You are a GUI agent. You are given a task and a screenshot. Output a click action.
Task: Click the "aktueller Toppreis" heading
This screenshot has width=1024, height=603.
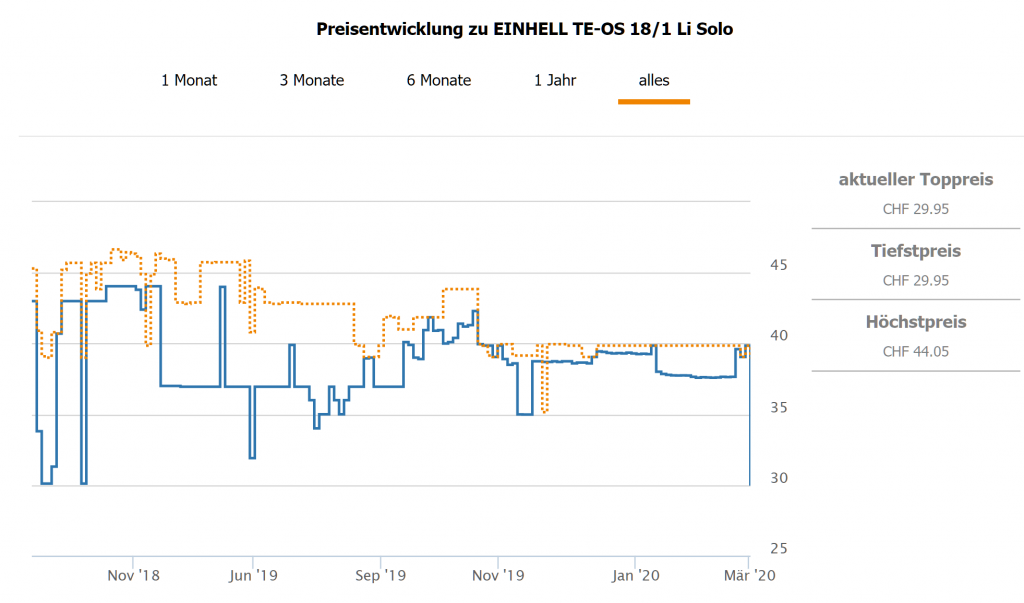click(915, 180)
